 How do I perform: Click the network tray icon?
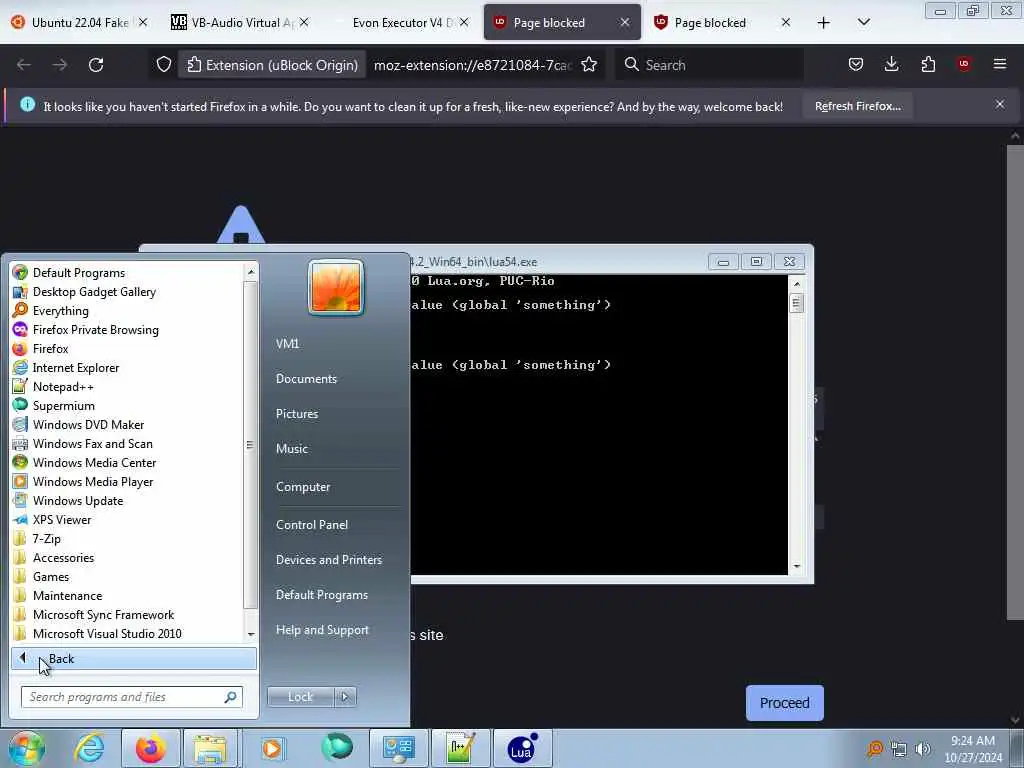tap(899, 749)
